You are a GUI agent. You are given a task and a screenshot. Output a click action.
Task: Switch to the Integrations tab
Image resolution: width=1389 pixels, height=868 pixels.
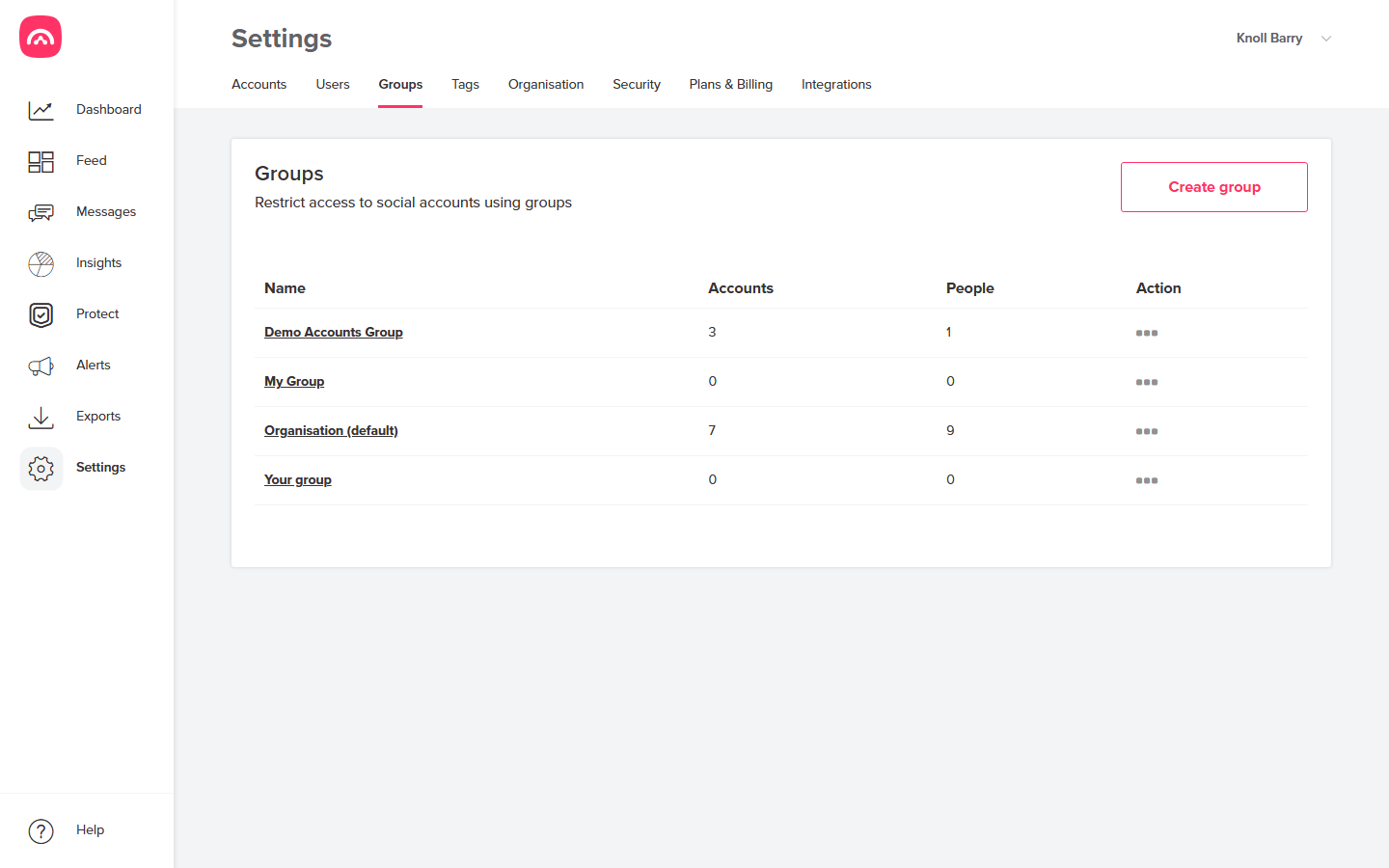[x=836, y=84]
